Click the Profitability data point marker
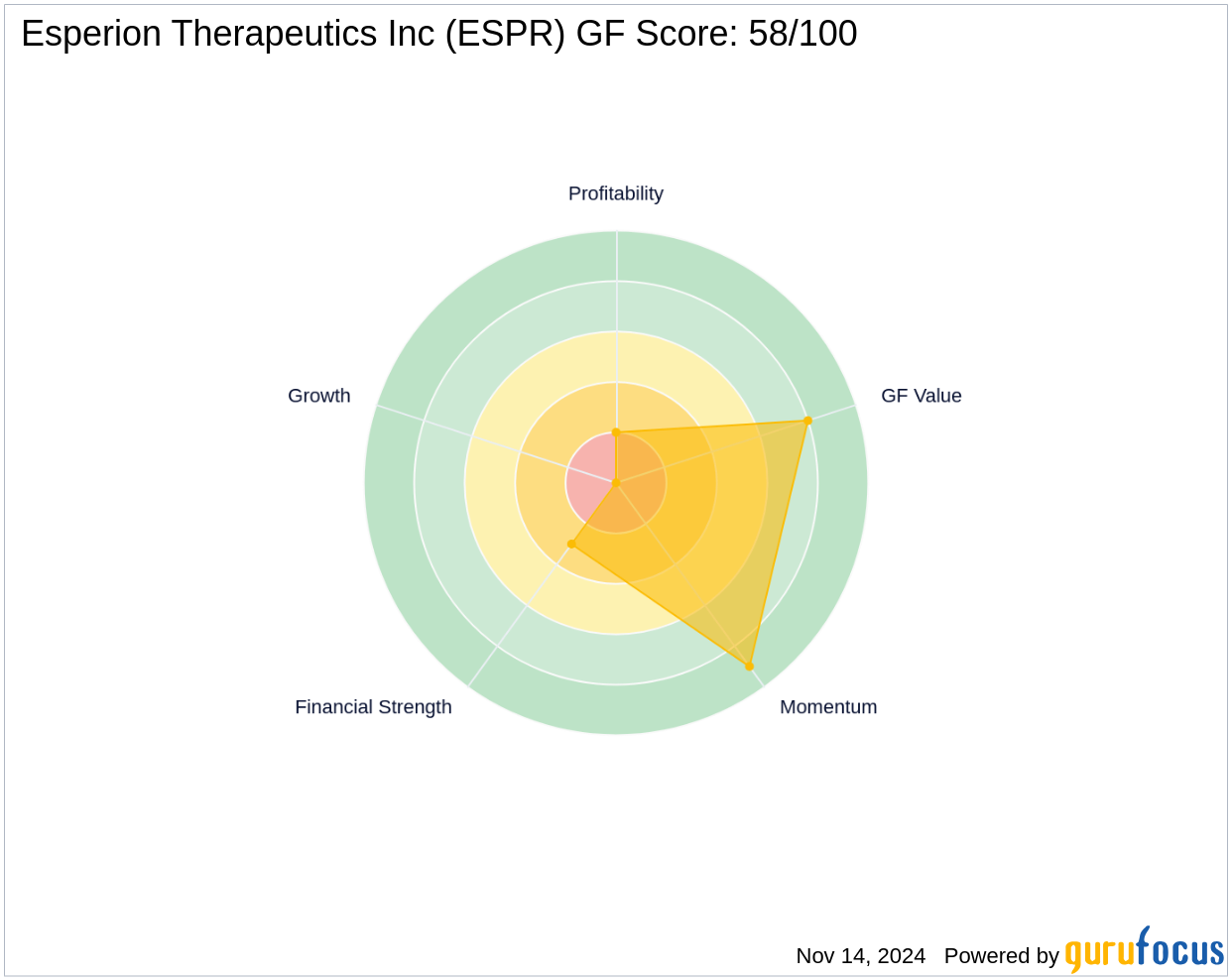Viewport: 1232px width, 980px height. [x=616, y=432]
